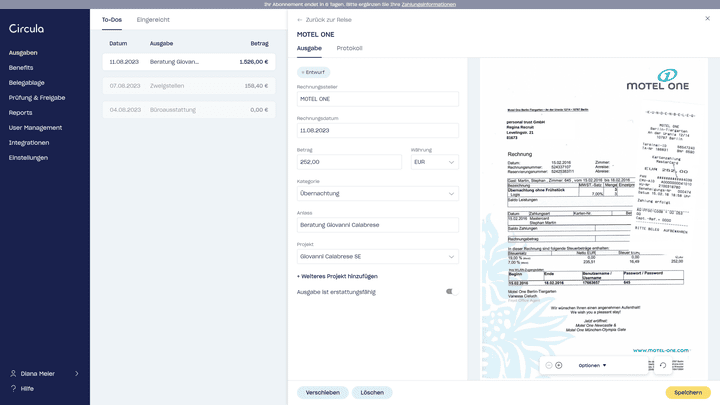
Task: Switch to the Eingereicht tab
Action: point(152,19)
